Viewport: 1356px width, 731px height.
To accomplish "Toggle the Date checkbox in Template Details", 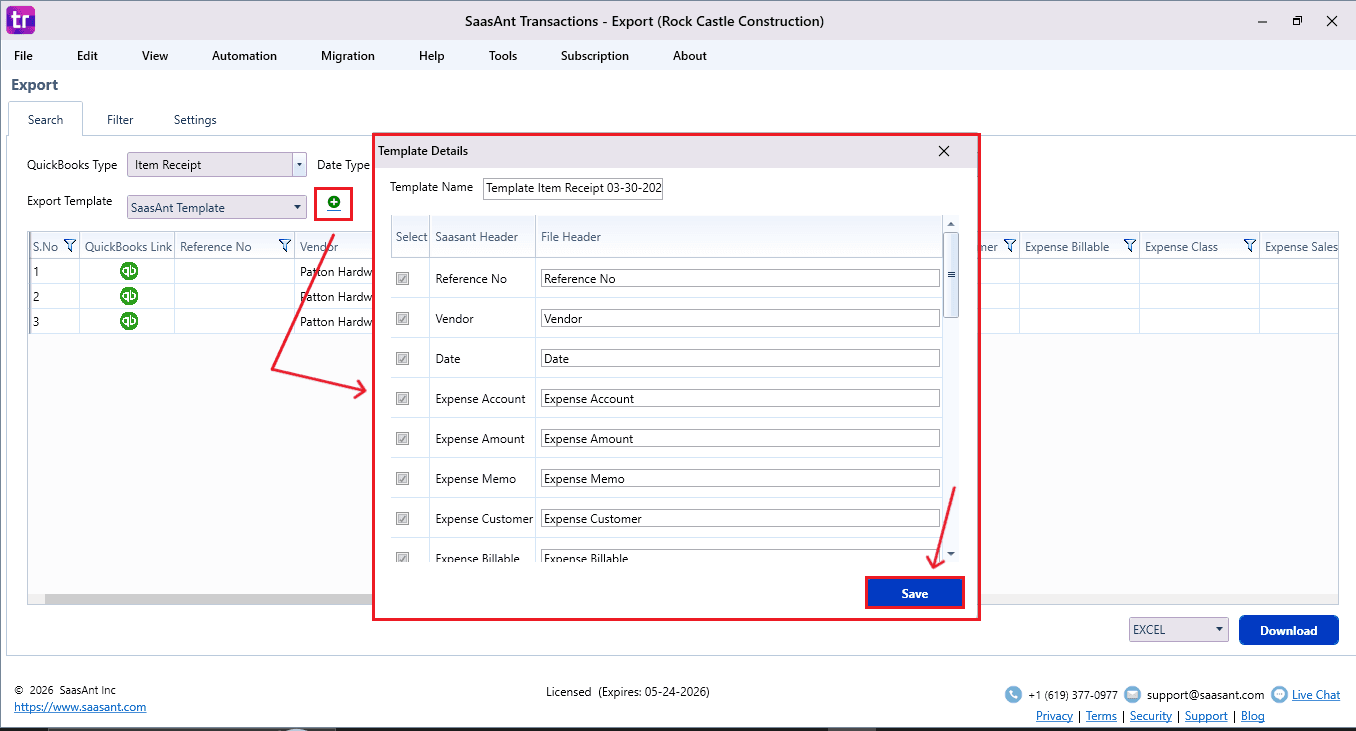I will 402,358.
